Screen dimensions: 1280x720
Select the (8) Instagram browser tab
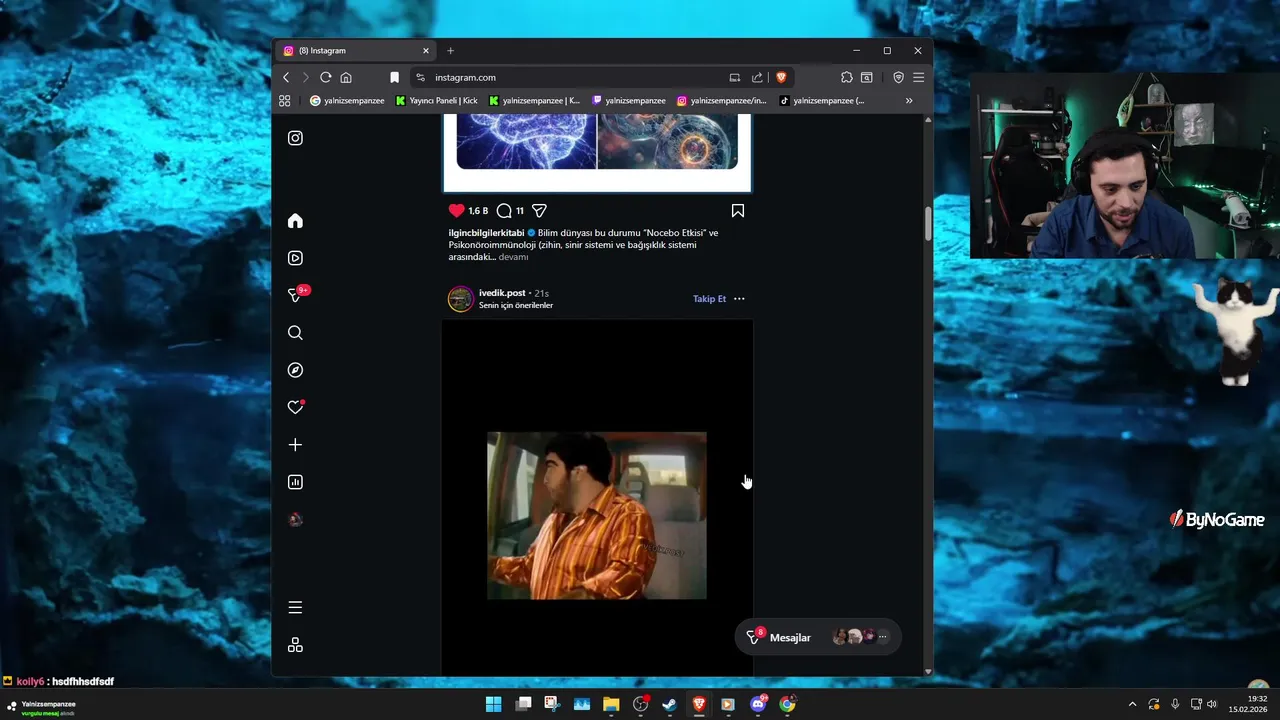[355, 51]
